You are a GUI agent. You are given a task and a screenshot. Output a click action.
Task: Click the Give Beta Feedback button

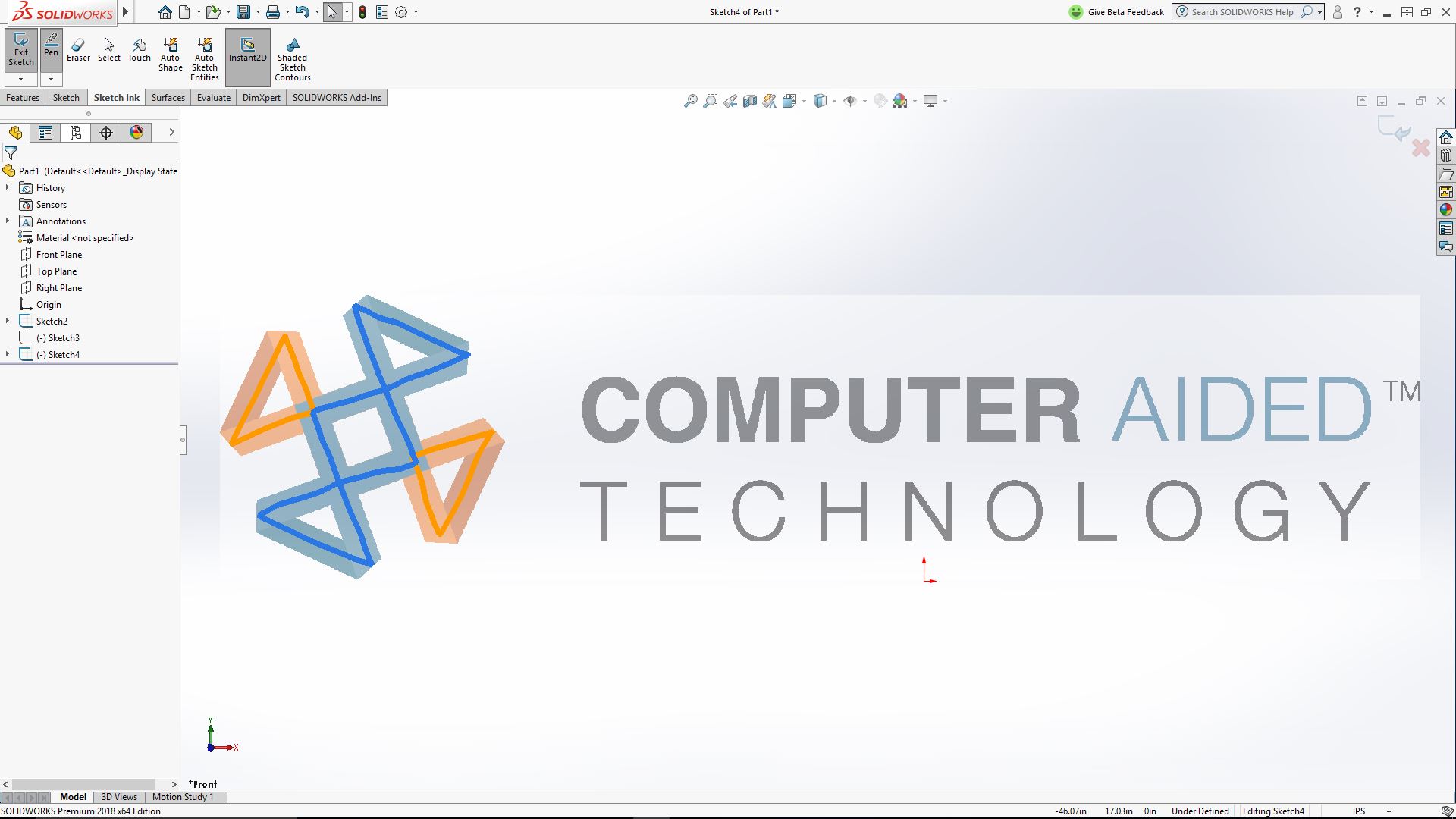[x=1118, y=12]
